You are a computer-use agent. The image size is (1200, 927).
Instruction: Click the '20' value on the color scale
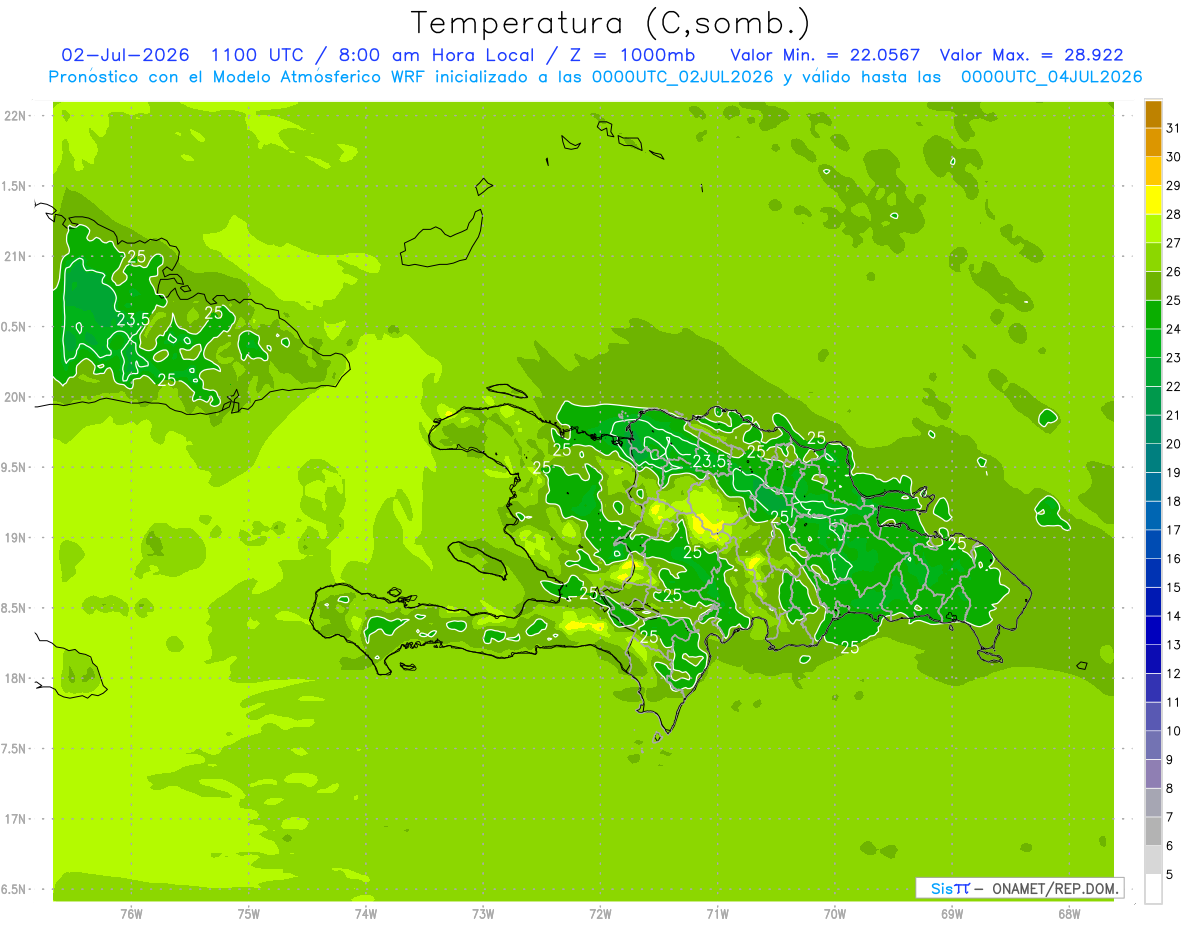pos(1174,444)
